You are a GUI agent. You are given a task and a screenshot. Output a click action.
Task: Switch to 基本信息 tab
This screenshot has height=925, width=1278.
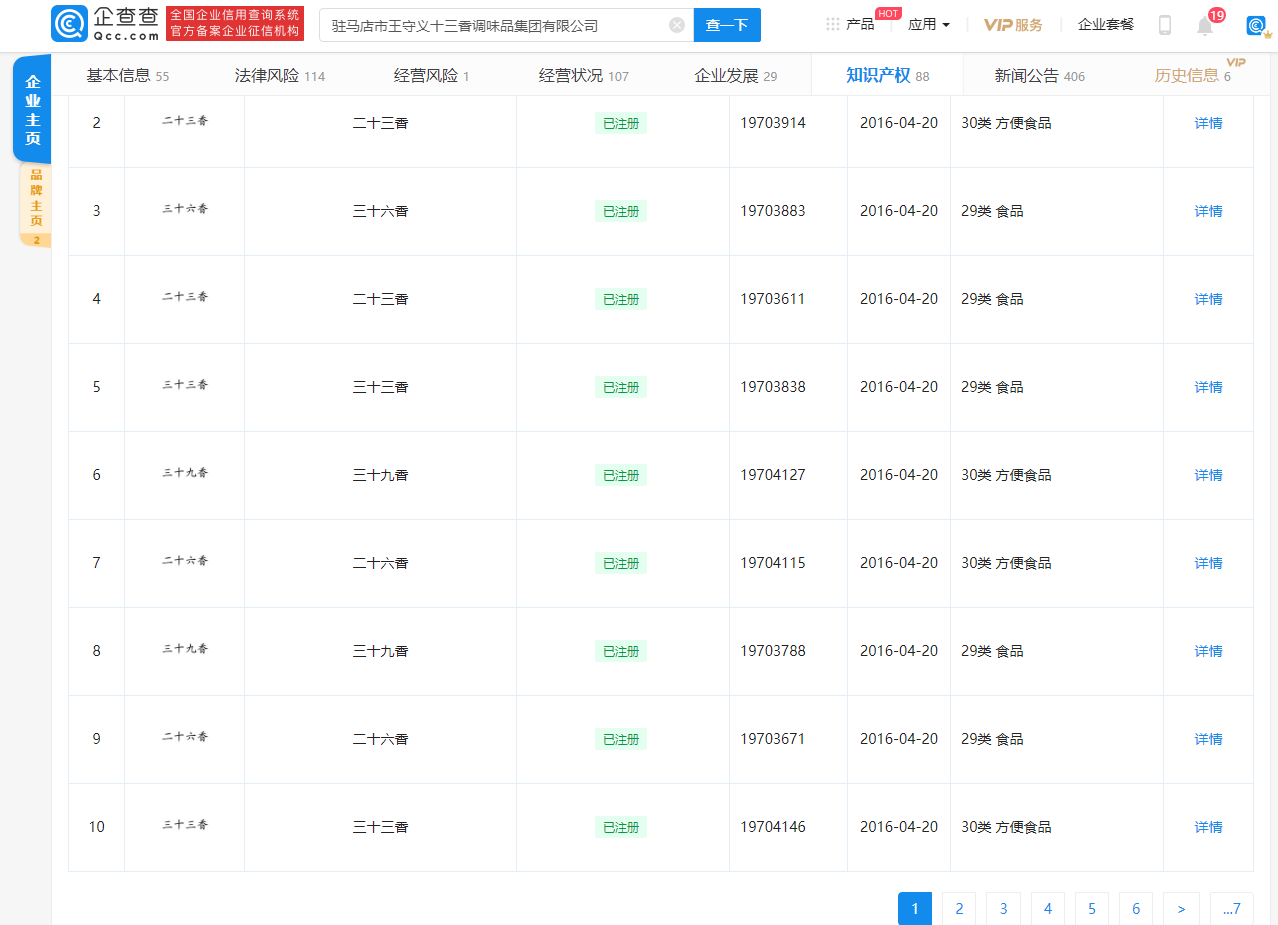[128, 76]
